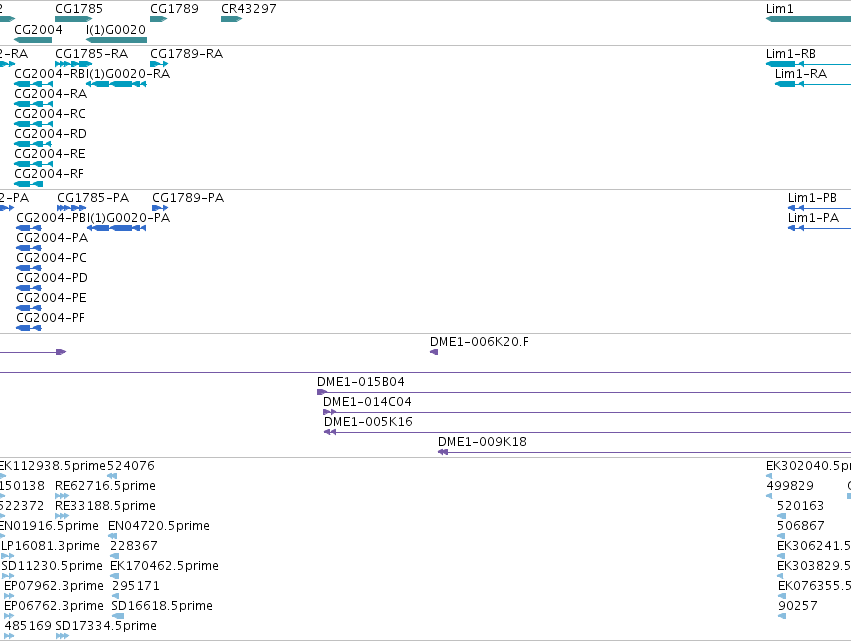Screen dimensions: 851x641
Task: Click the CG2004-PF protein glyph
Action: (29, 328)
